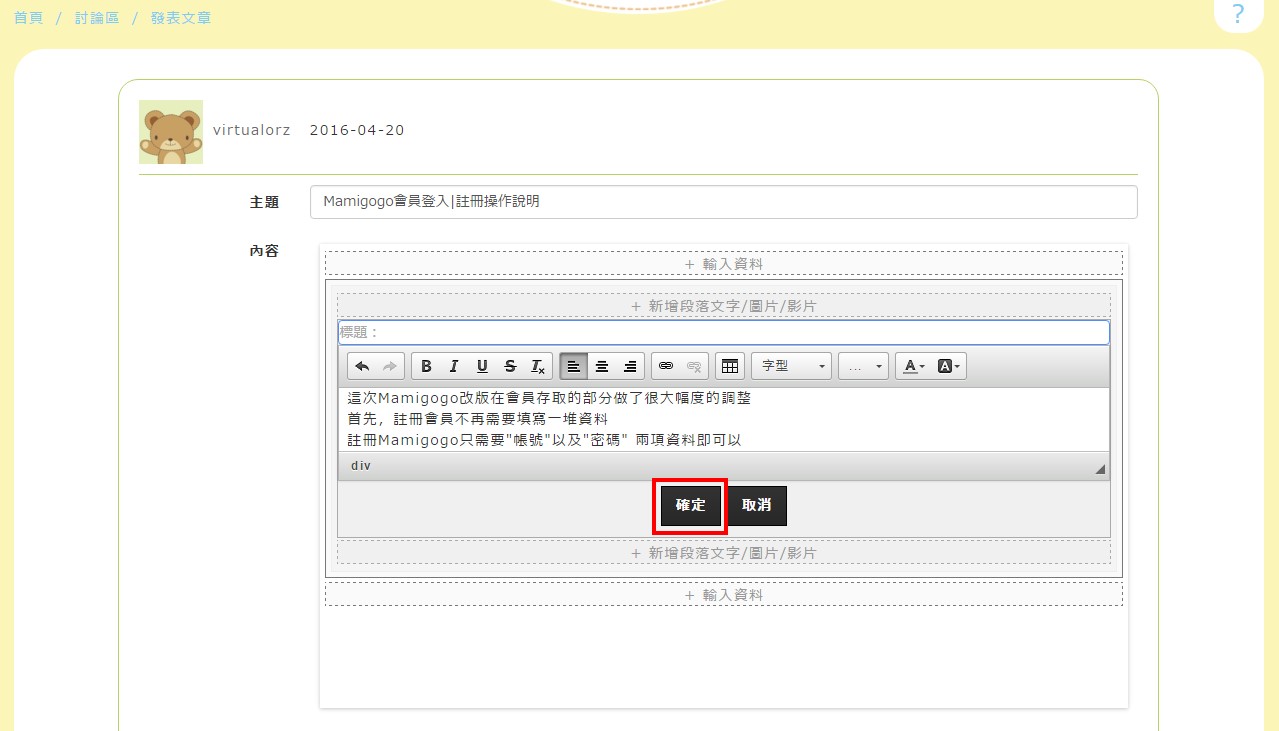Open the background color picker
Viewport: 1279px width, 731px height.
tap(949, 366)
